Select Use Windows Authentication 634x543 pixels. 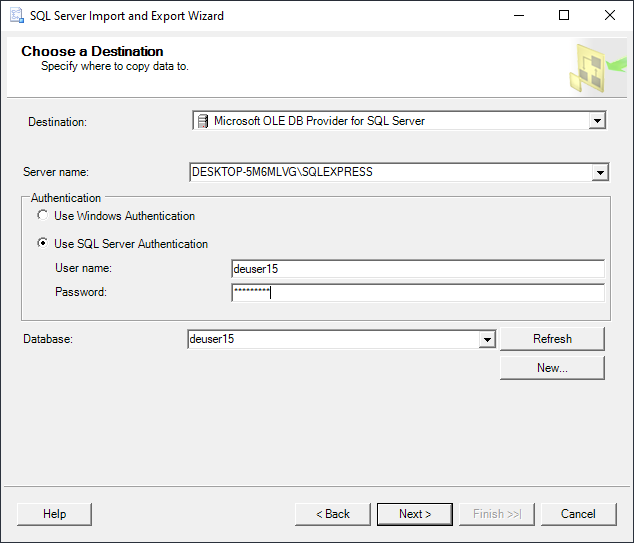click(43, 216)
